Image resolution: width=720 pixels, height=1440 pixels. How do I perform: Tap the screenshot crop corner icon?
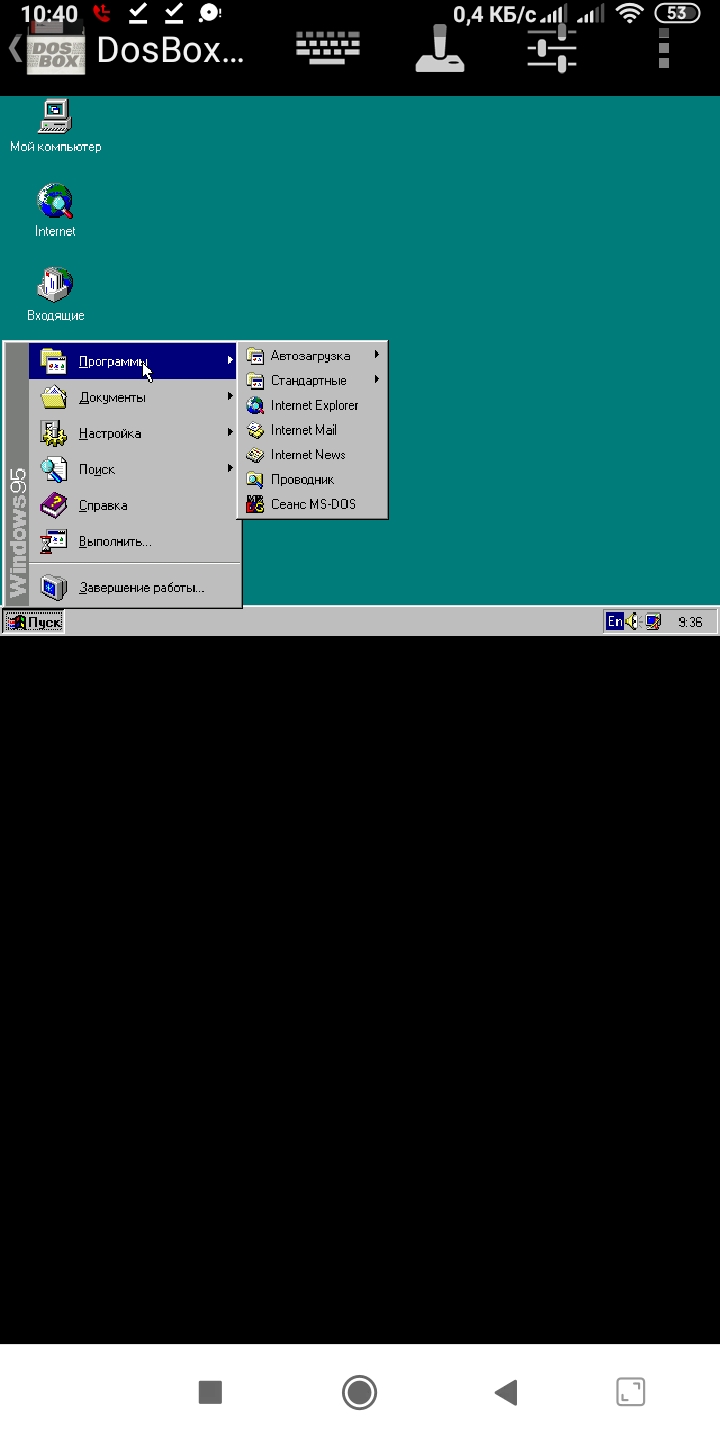[631, 1392]
